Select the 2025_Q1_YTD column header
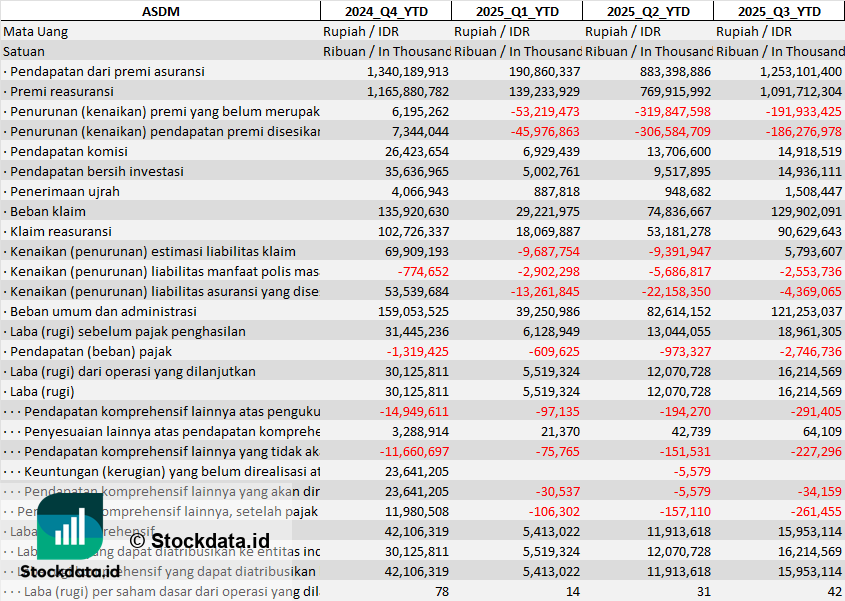The height and width of the screenshot is (601, 845). [x=516, y=11]
